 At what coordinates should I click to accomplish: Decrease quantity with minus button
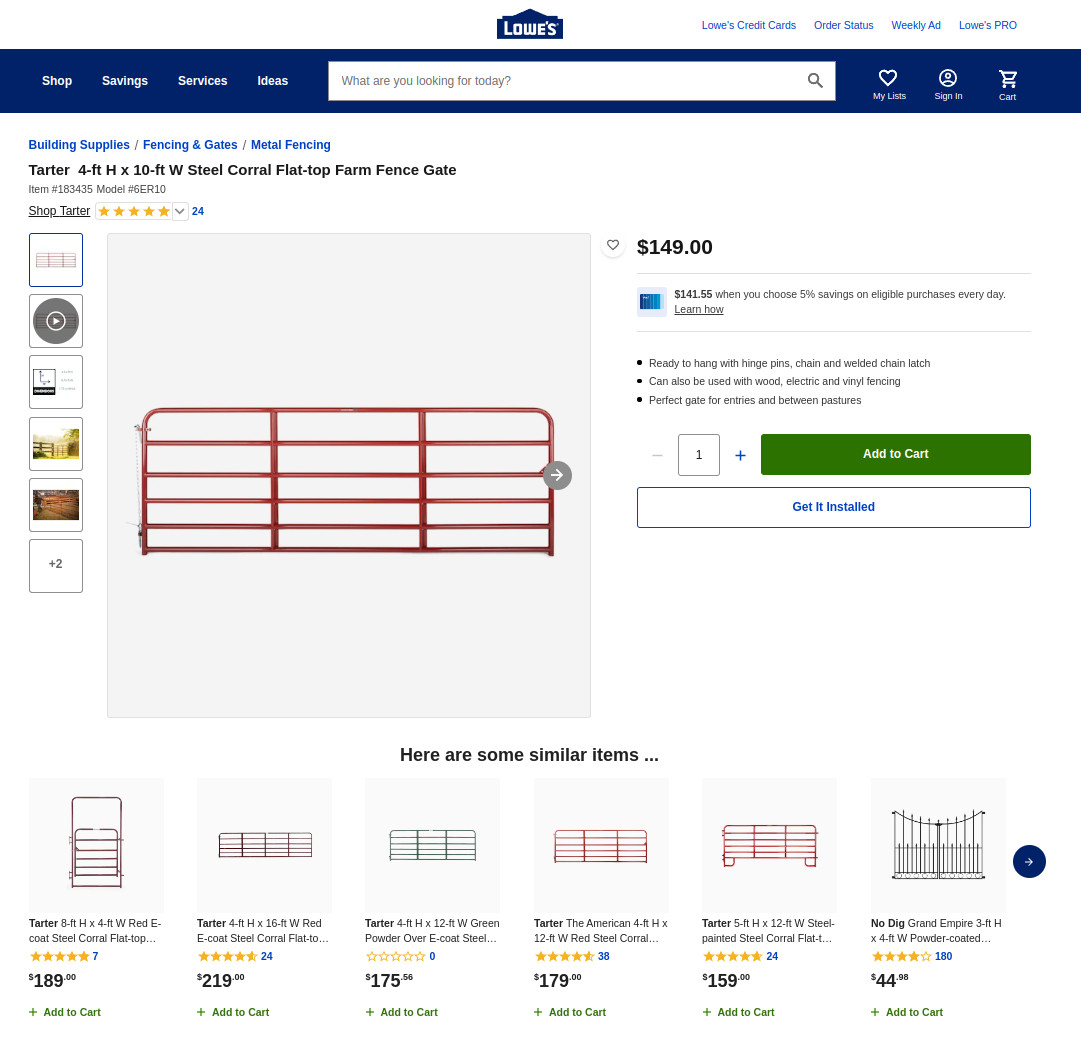[657, 455]
